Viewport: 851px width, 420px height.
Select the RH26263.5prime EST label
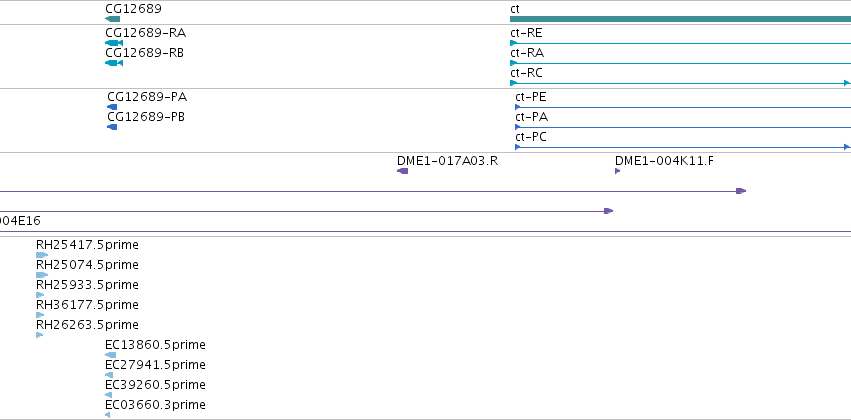pos(87,325)
